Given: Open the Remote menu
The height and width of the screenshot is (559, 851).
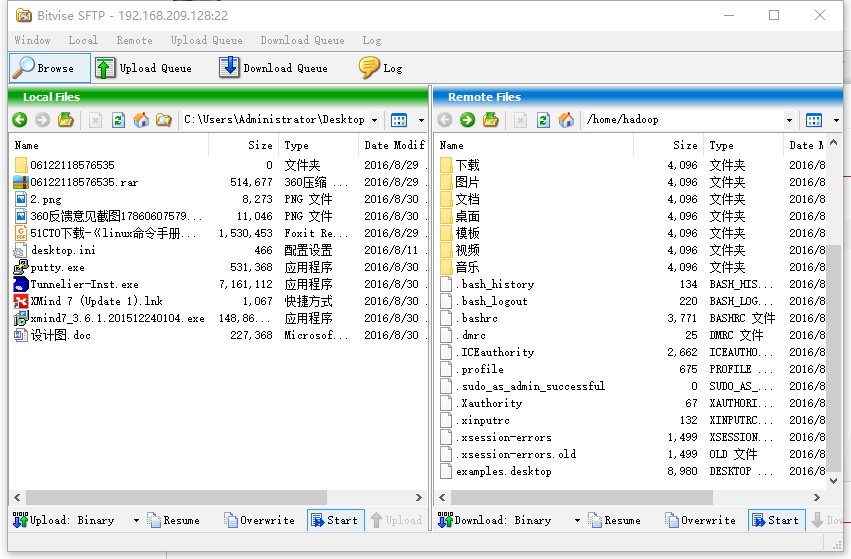Looking at the screenshot, I should point(134,40).
